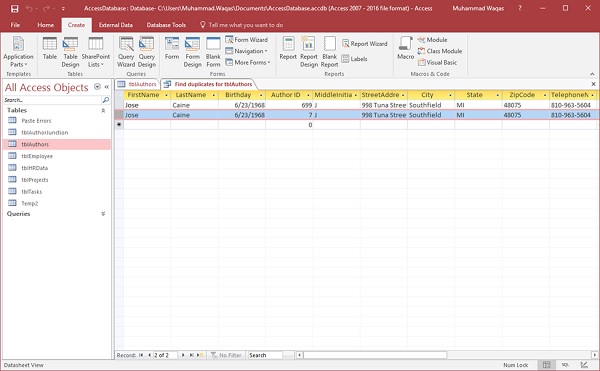Open the Visual Basic editor
The image size is (600, 371).
point(437,62)
